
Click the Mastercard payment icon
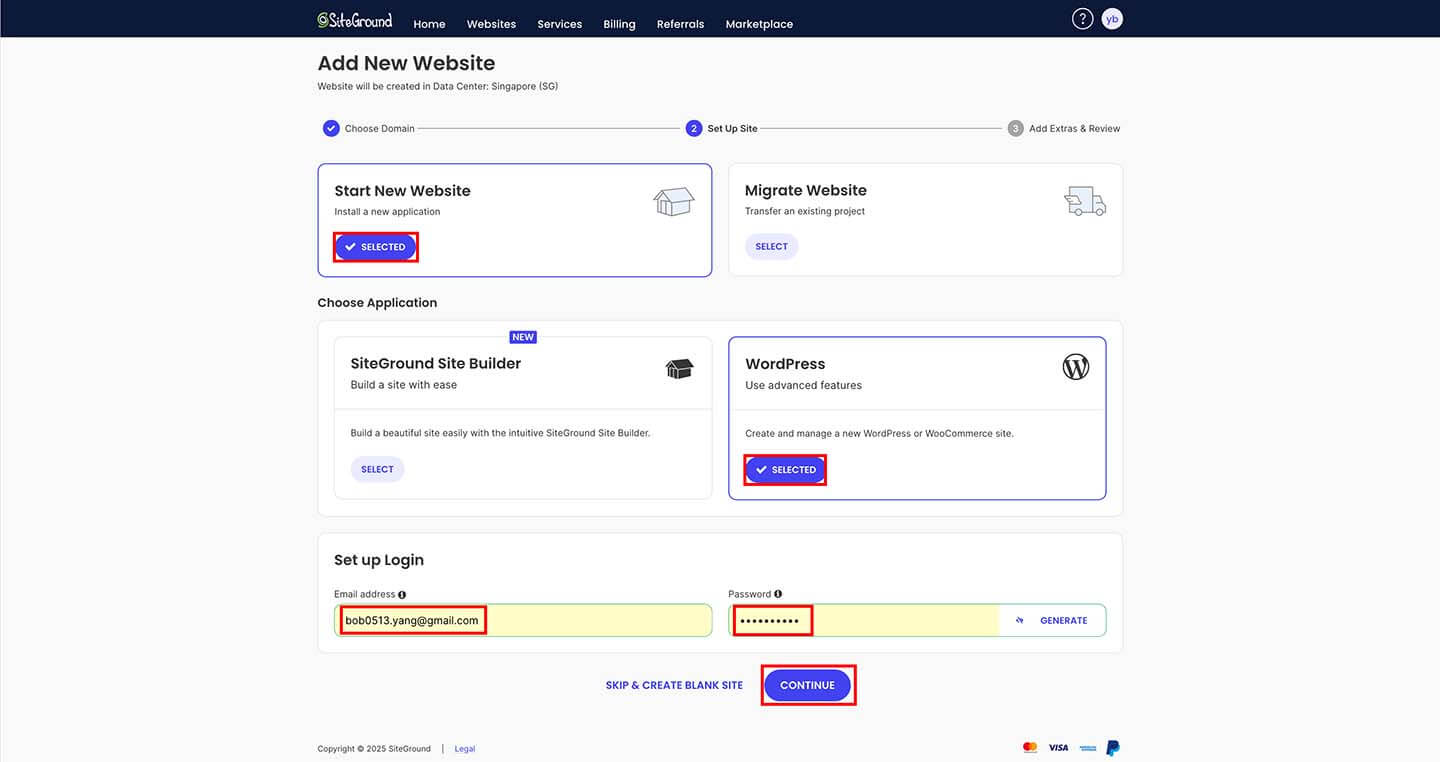click(x=1030, y=748)
